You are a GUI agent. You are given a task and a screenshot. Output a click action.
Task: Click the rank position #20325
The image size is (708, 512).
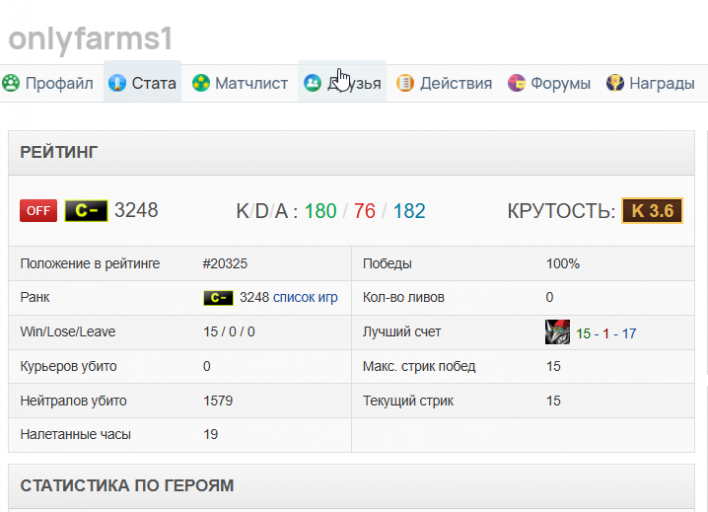tap(225, 264)
